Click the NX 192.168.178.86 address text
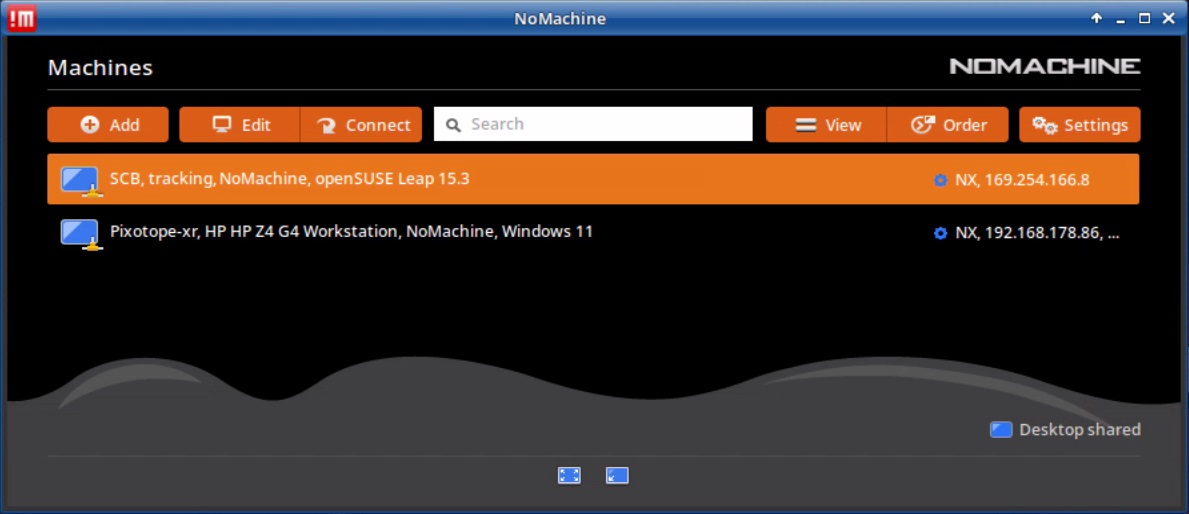 coord(1036,233)
